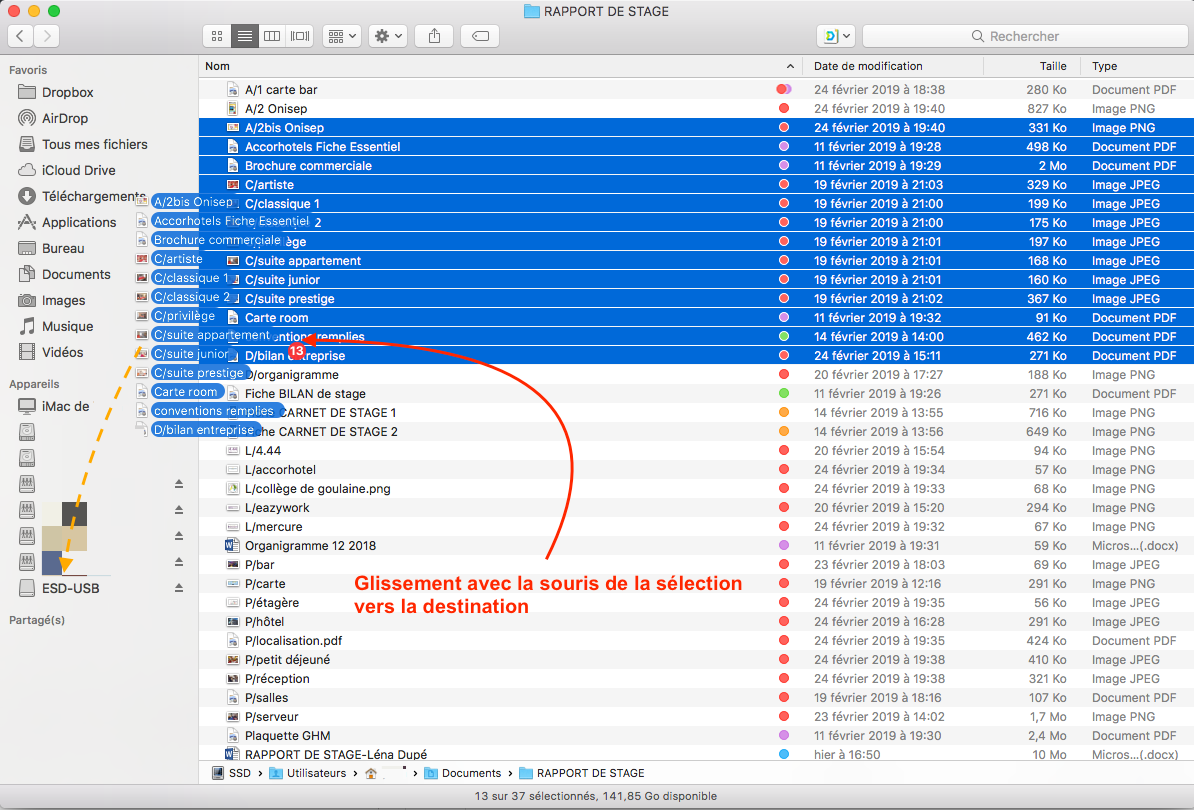Click the green tag dot on Fiche BILAN de stage
Image resolution: width=1194 pixels, height=810 pixels.
[x=784, y=394]
